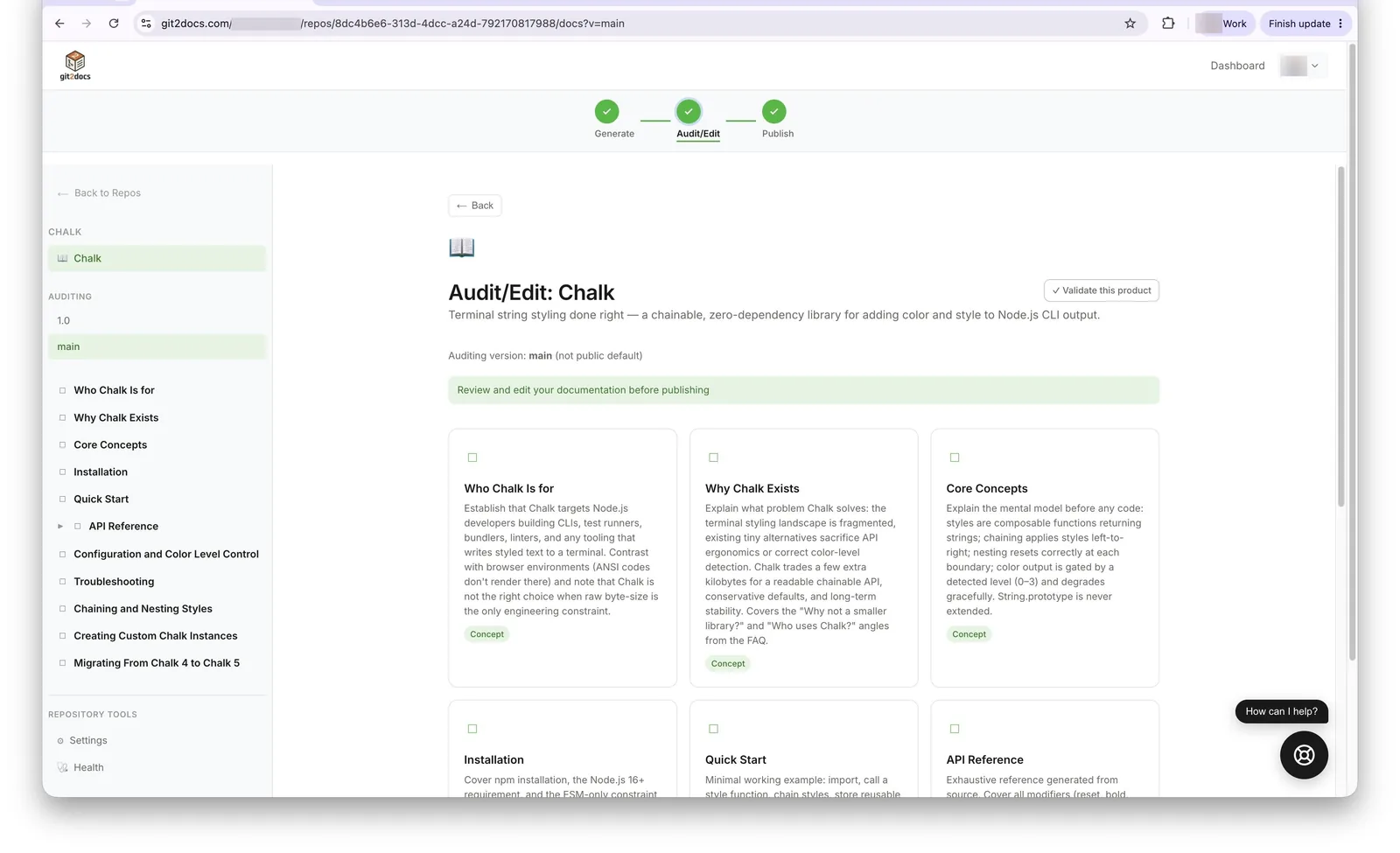
Task: Click Validate this product button
Action: click(x=1101, y=290)
